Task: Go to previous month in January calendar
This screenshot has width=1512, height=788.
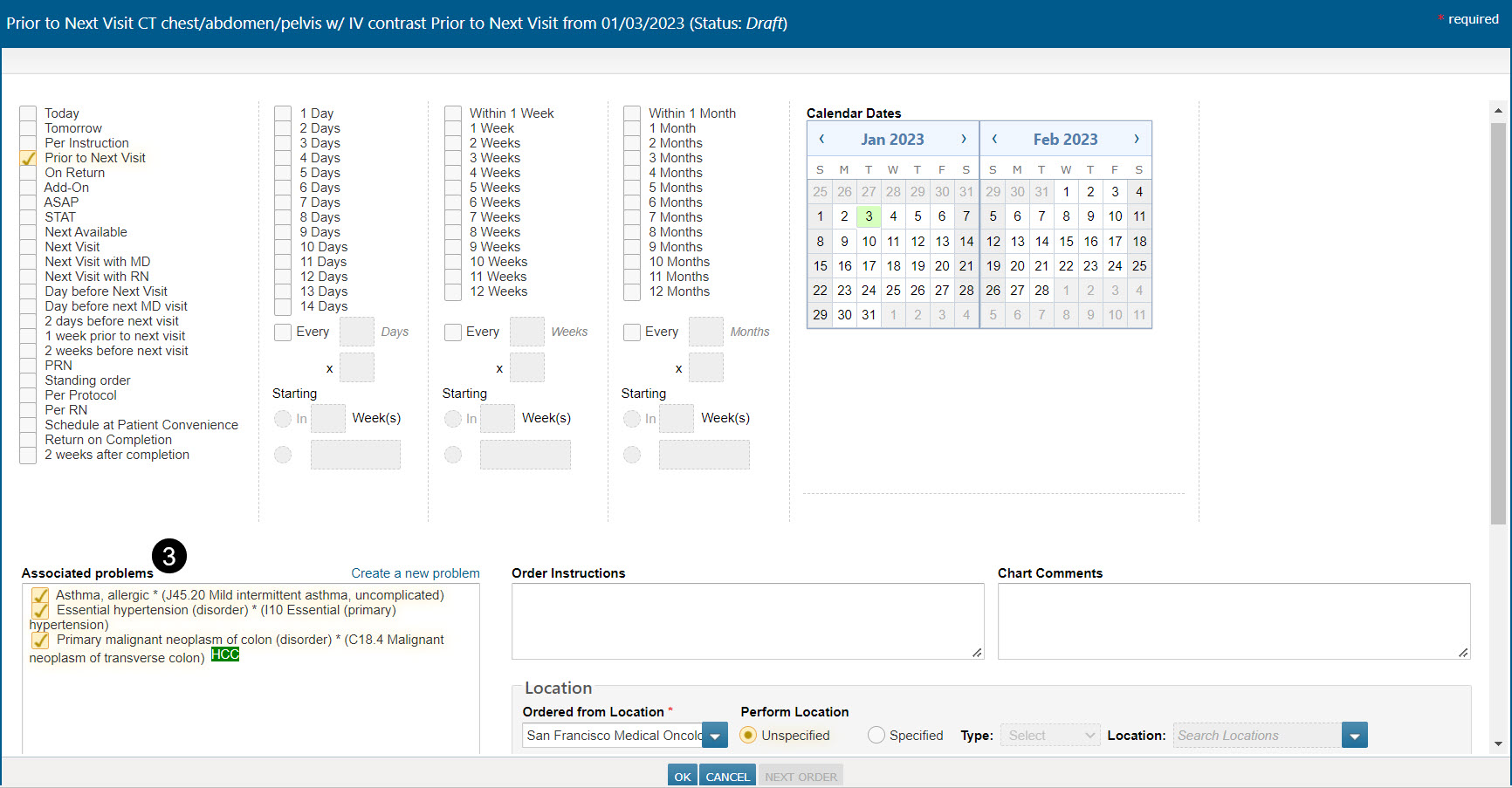Action: click(x=821, y=139)
